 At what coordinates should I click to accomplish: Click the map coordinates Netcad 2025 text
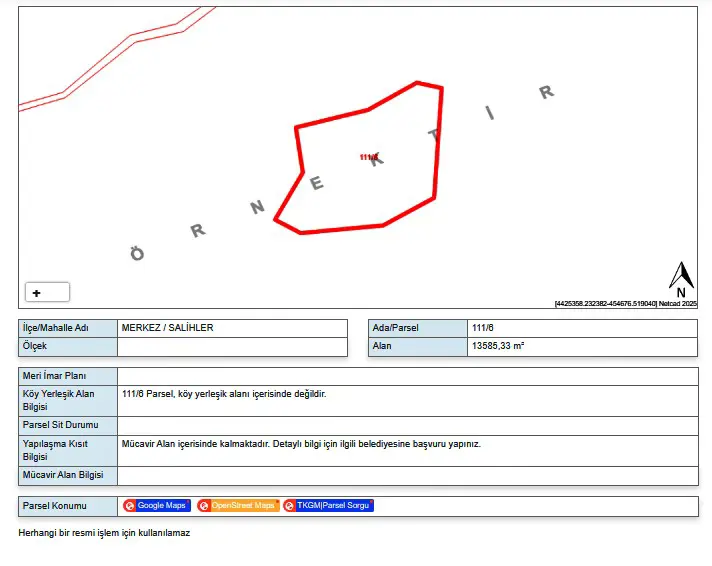pos(625,303)
